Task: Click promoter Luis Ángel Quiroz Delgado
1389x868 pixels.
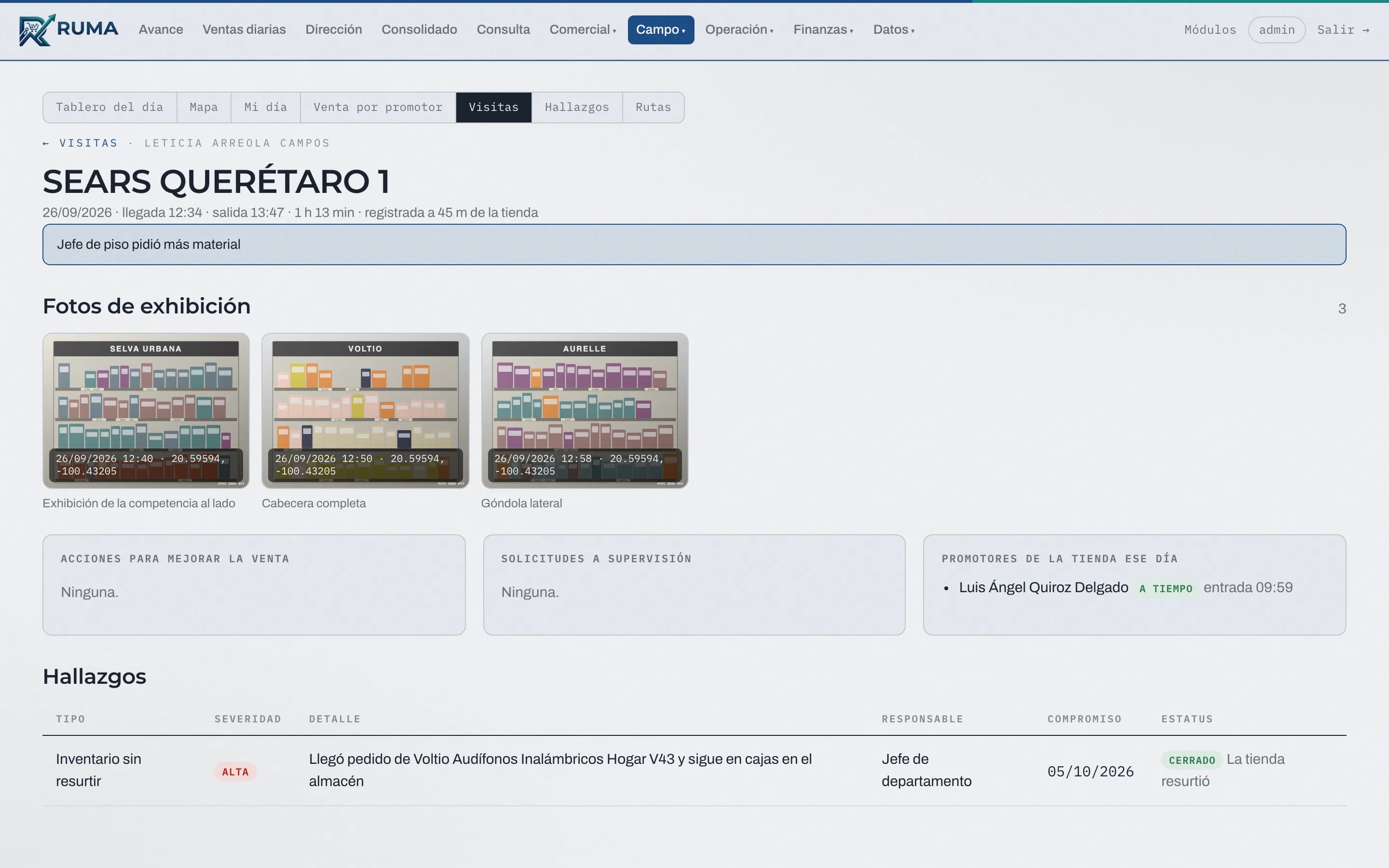Action: (1044, 587)
